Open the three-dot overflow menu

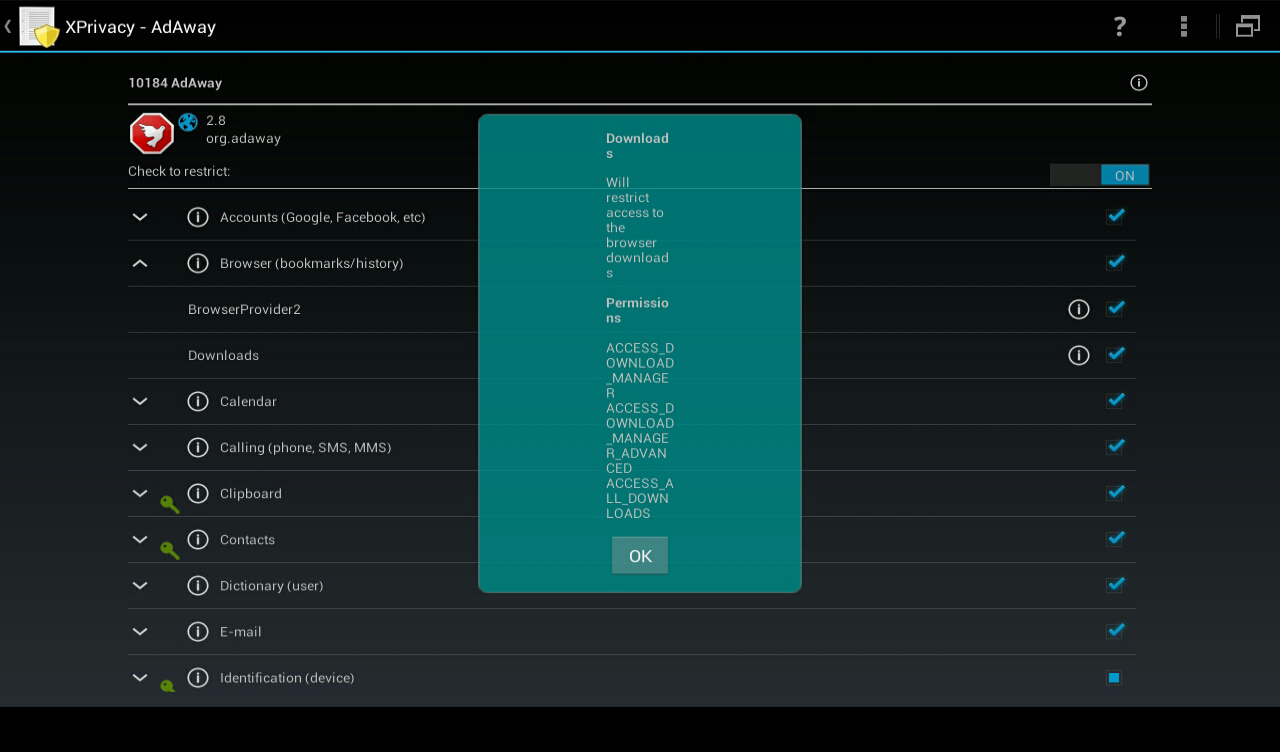[1184, 27]
